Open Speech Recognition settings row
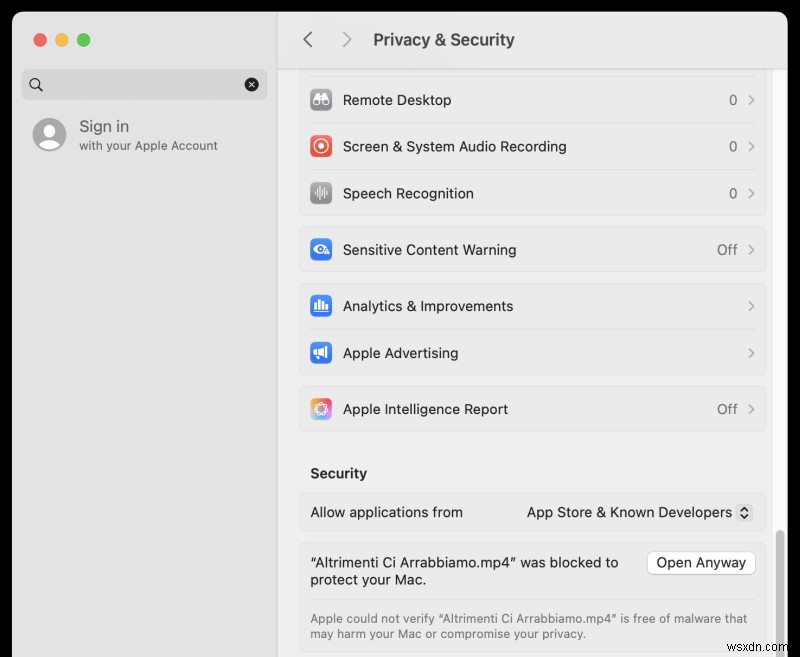Screen dimensions: 800x657 coord(532,193)
